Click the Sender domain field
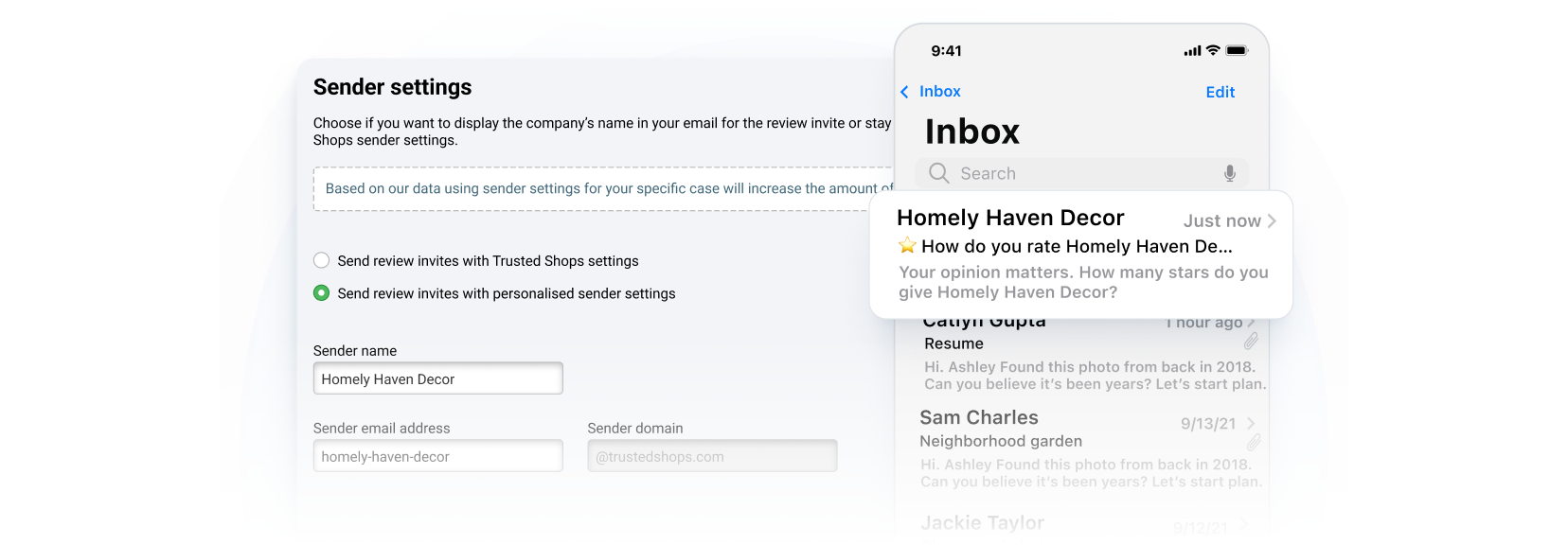This screenshot has height=545, width=1568. pyautogui.click(x=712, y=456)
